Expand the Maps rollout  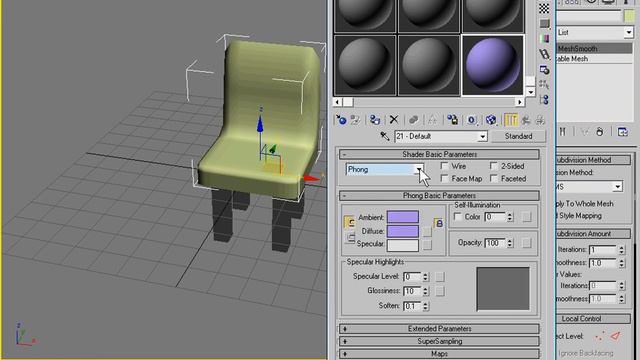(x=439, y=353)
